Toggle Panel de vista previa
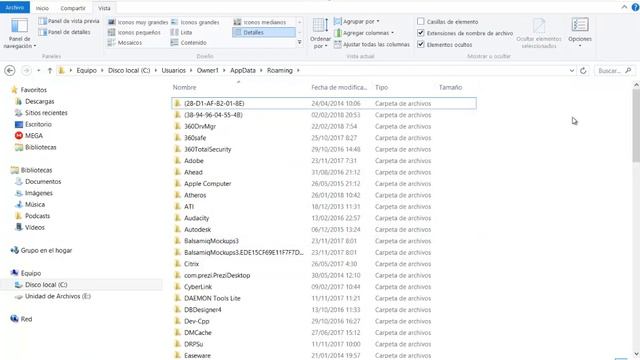Screen dimensions: 640x360 [69, 21]
